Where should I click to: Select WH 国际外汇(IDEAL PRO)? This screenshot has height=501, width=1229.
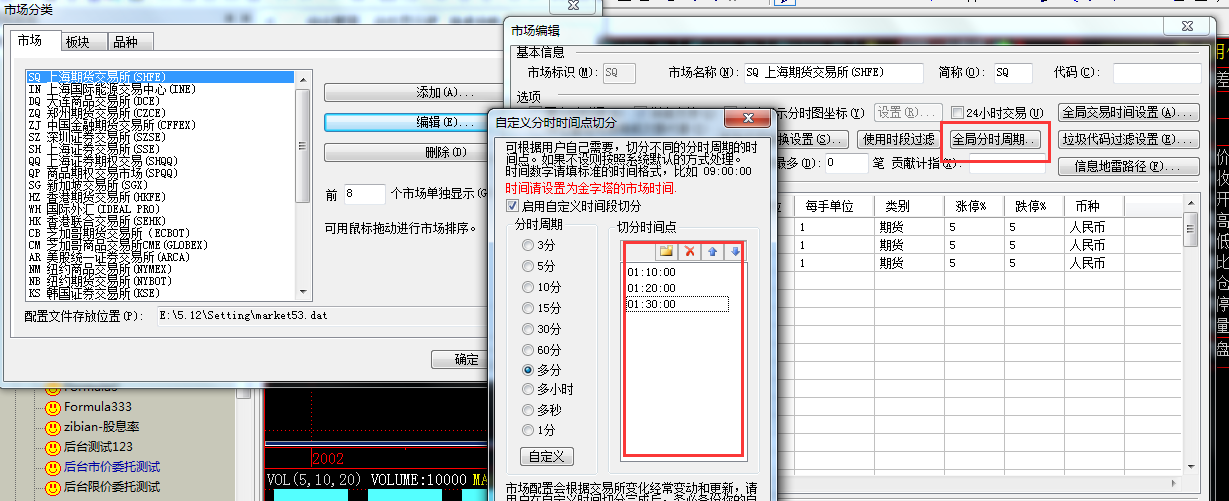pos(160,209)
